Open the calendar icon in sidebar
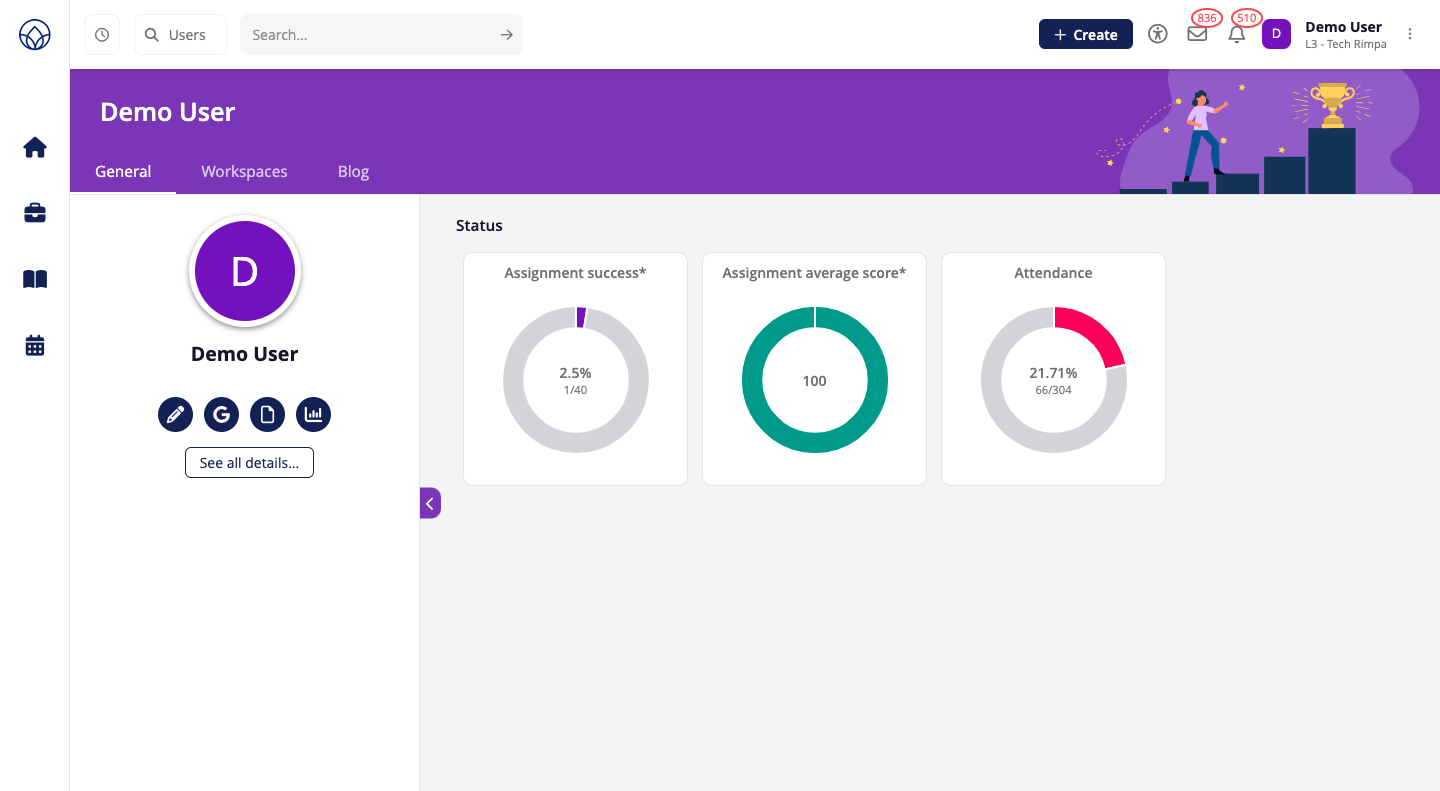 (x=35, y=346)
